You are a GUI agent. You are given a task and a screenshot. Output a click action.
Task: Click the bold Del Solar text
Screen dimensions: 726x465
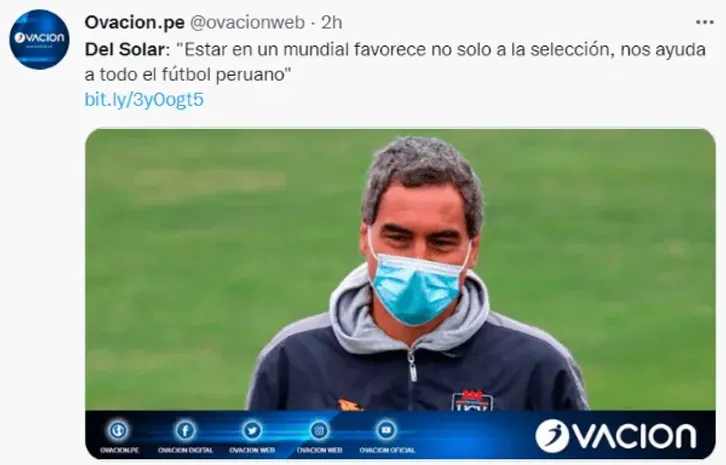point(125,50)
